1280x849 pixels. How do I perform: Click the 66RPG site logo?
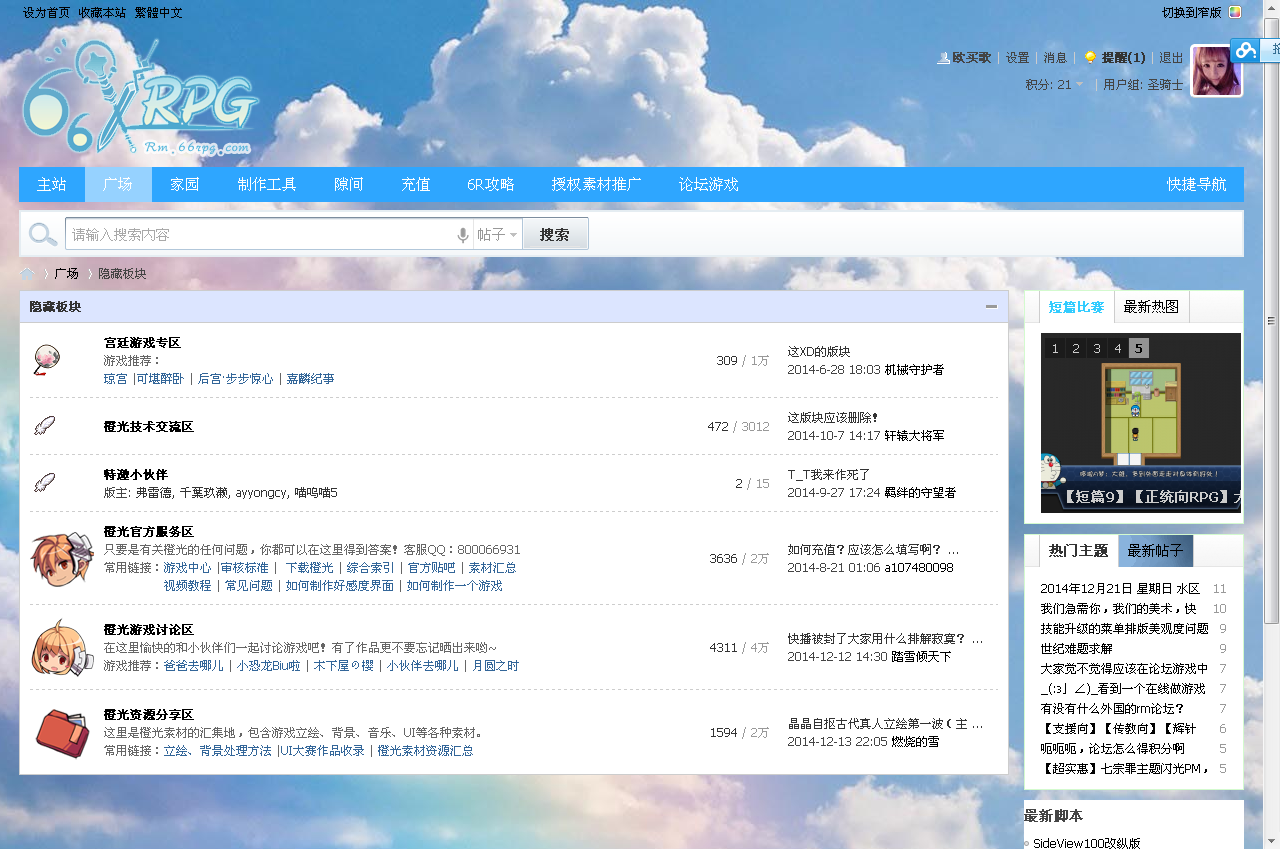coord(140,97)
